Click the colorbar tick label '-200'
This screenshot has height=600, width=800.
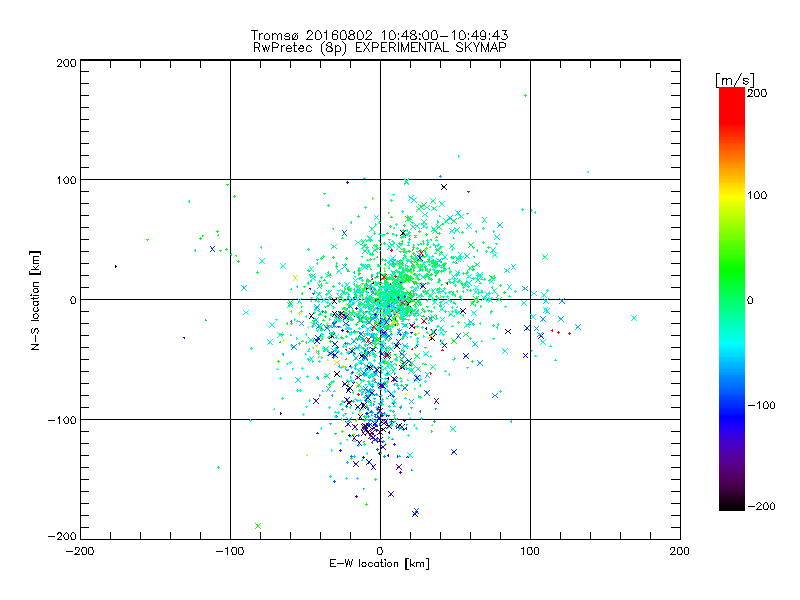(761, 506)
